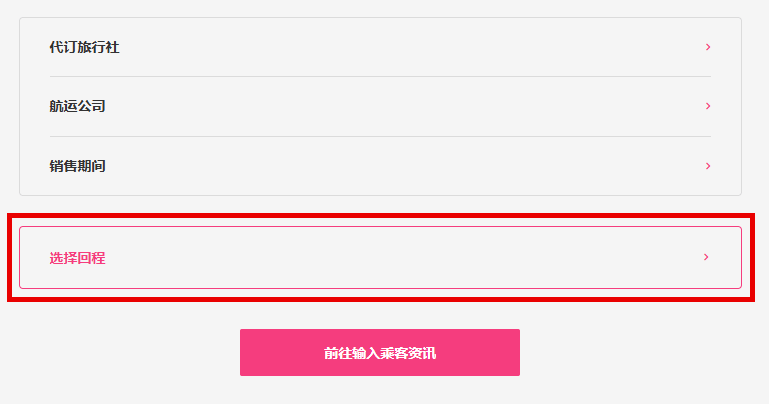Click the 前往 text on pink button
The height and width of the screenshot is (404, 769).
pyautogui.click(x=338, y=353)
